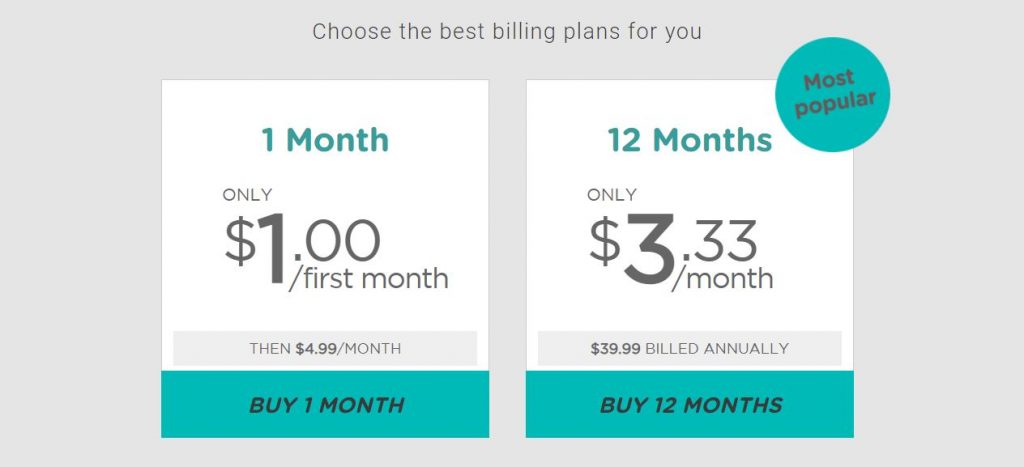Select the 1 Month plan heading
This screenshot has width=1024, height=467.
tap(325, 140)
